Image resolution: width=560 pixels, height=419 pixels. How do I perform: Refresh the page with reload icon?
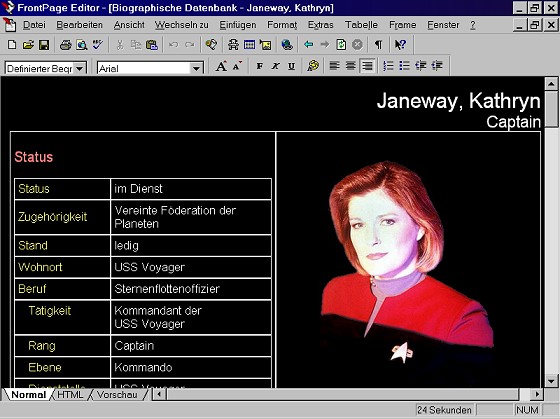click(x=341, y=45)
